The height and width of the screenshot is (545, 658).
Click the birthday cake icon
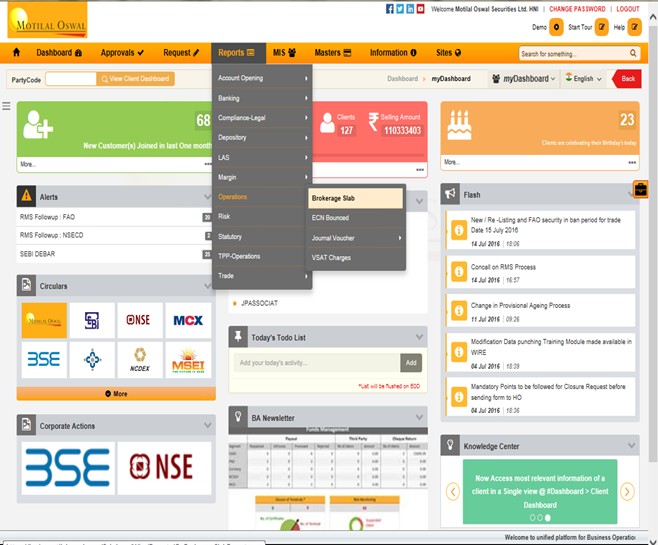(459, 125)
